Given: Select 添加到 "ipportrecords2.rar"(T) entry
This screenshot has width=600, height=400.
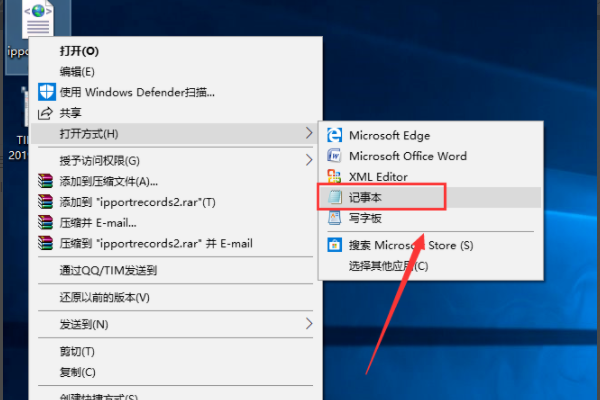Looking at the screenshot, I should click(x=176, y=202).
